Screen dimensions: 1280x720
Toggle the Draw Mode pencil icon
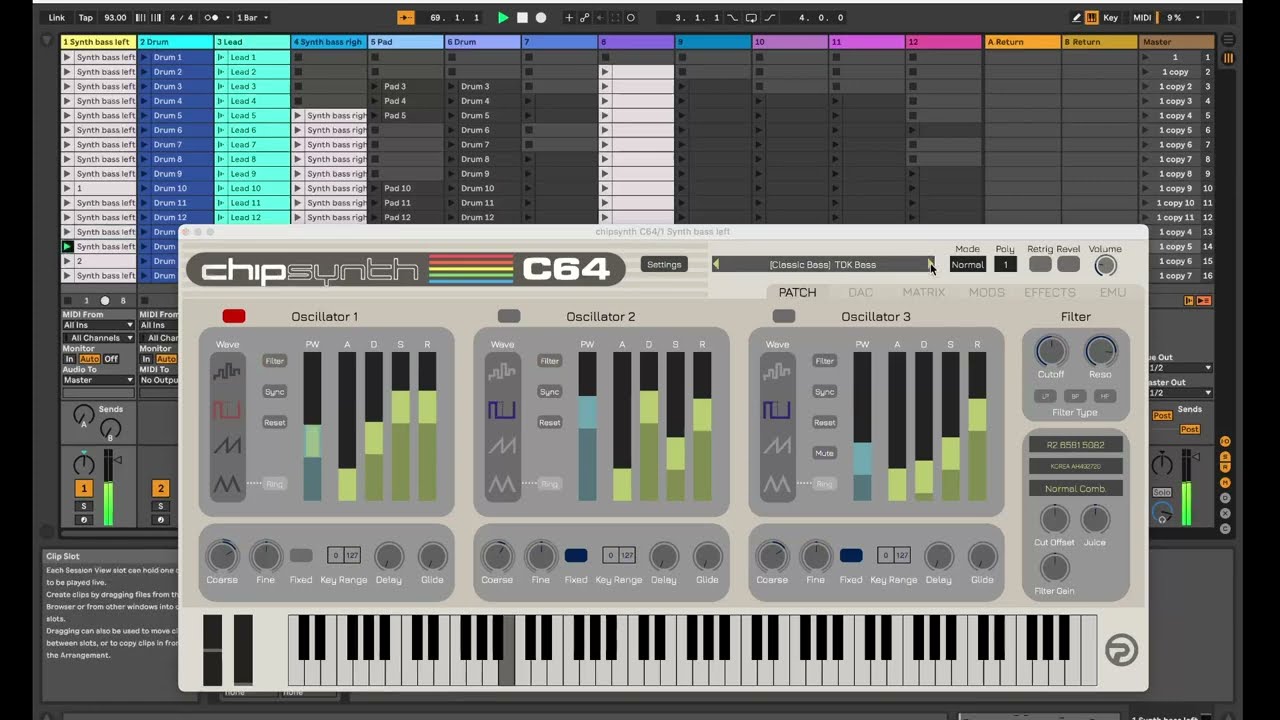1076,17
